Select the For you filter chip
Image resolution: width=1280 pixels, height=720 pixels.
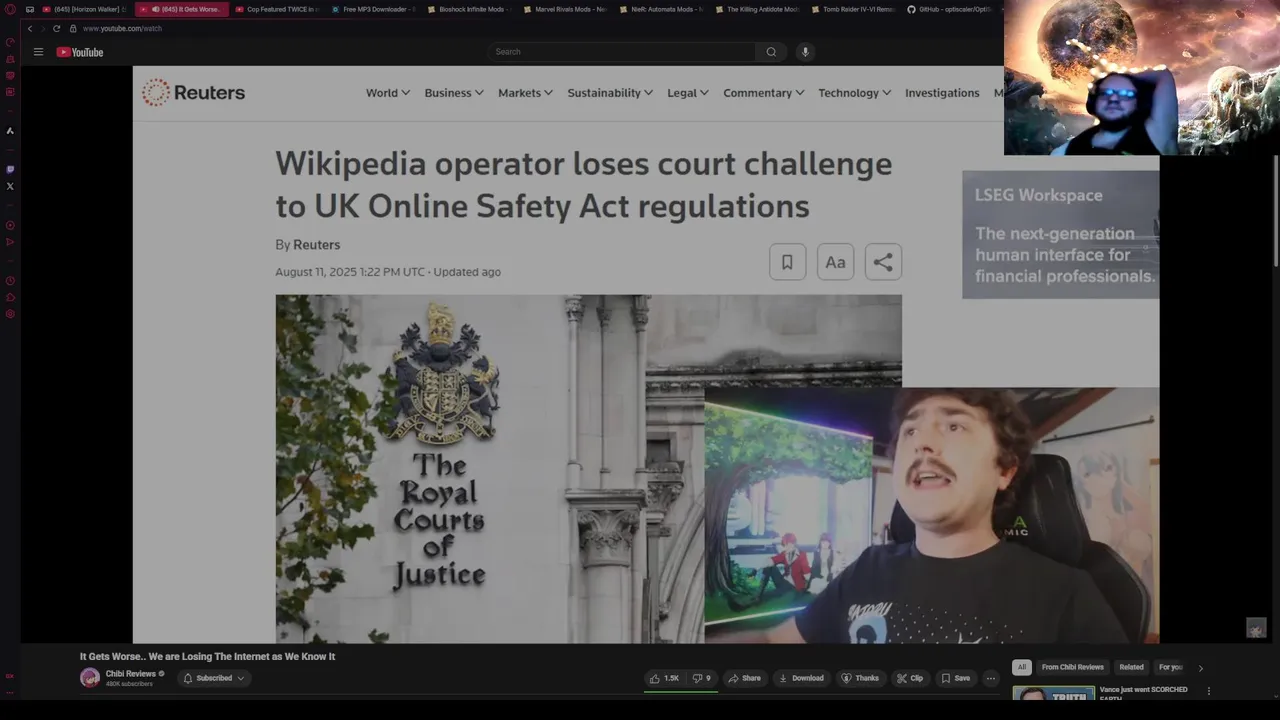click(x=1170, y=667)
